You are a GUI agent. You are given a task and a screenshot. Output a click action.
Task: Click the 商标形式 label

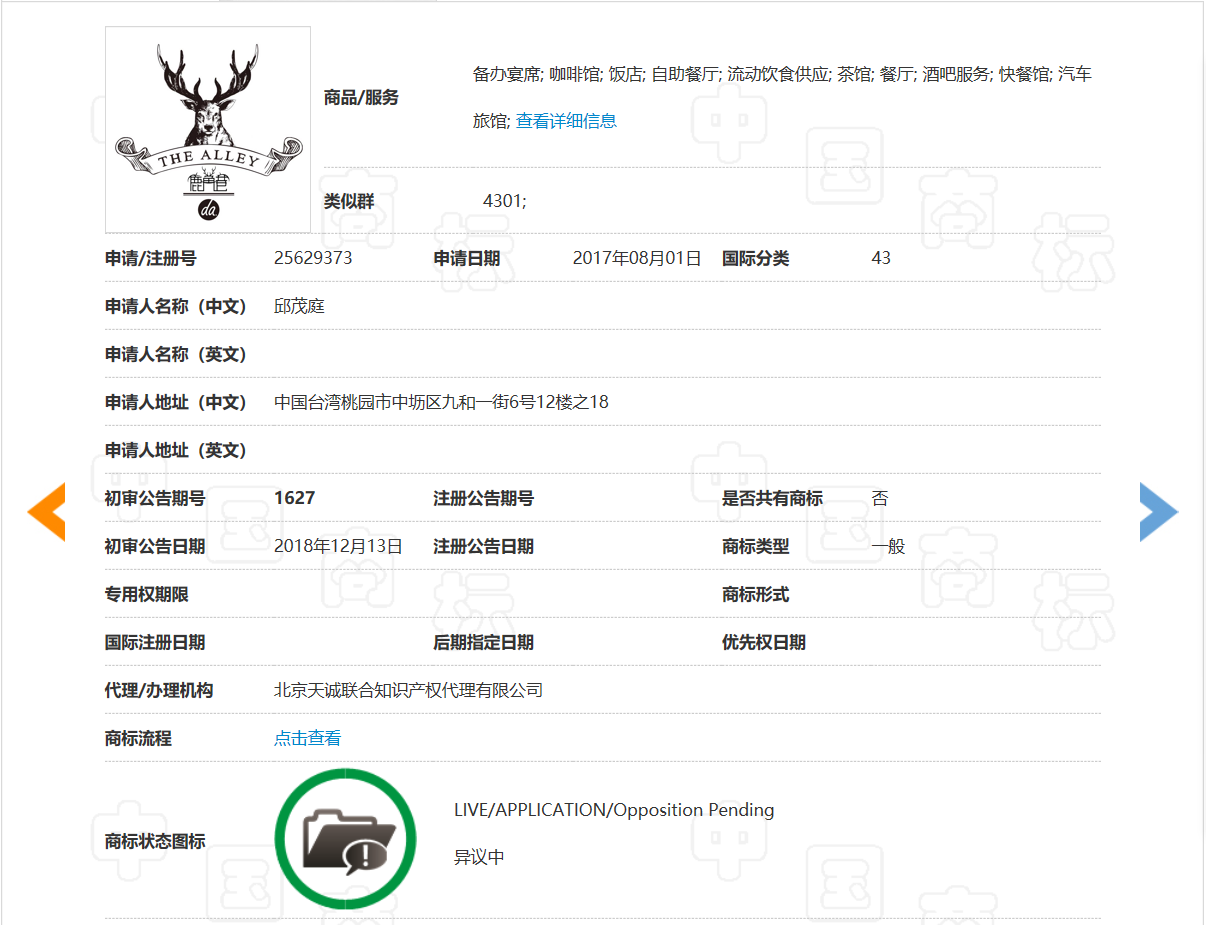coord(756,594)
